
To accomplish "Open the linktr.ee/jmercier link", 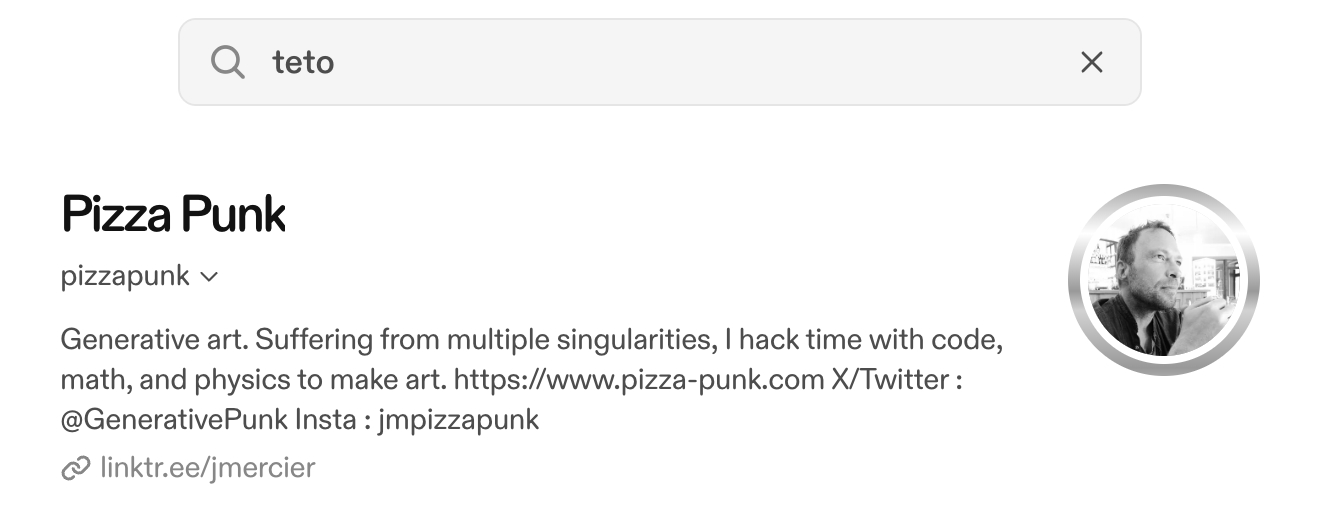I will click(x=207, y=466).
